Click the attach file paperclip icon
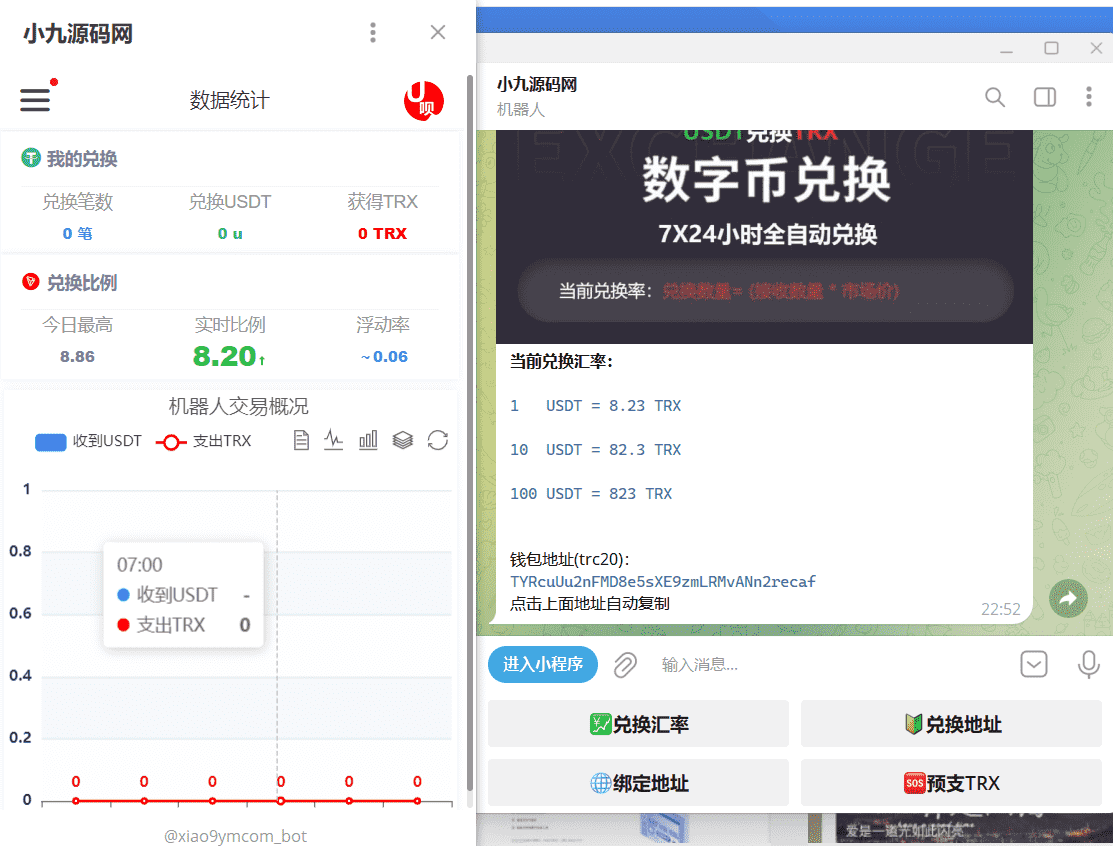 tap(625, 665)
